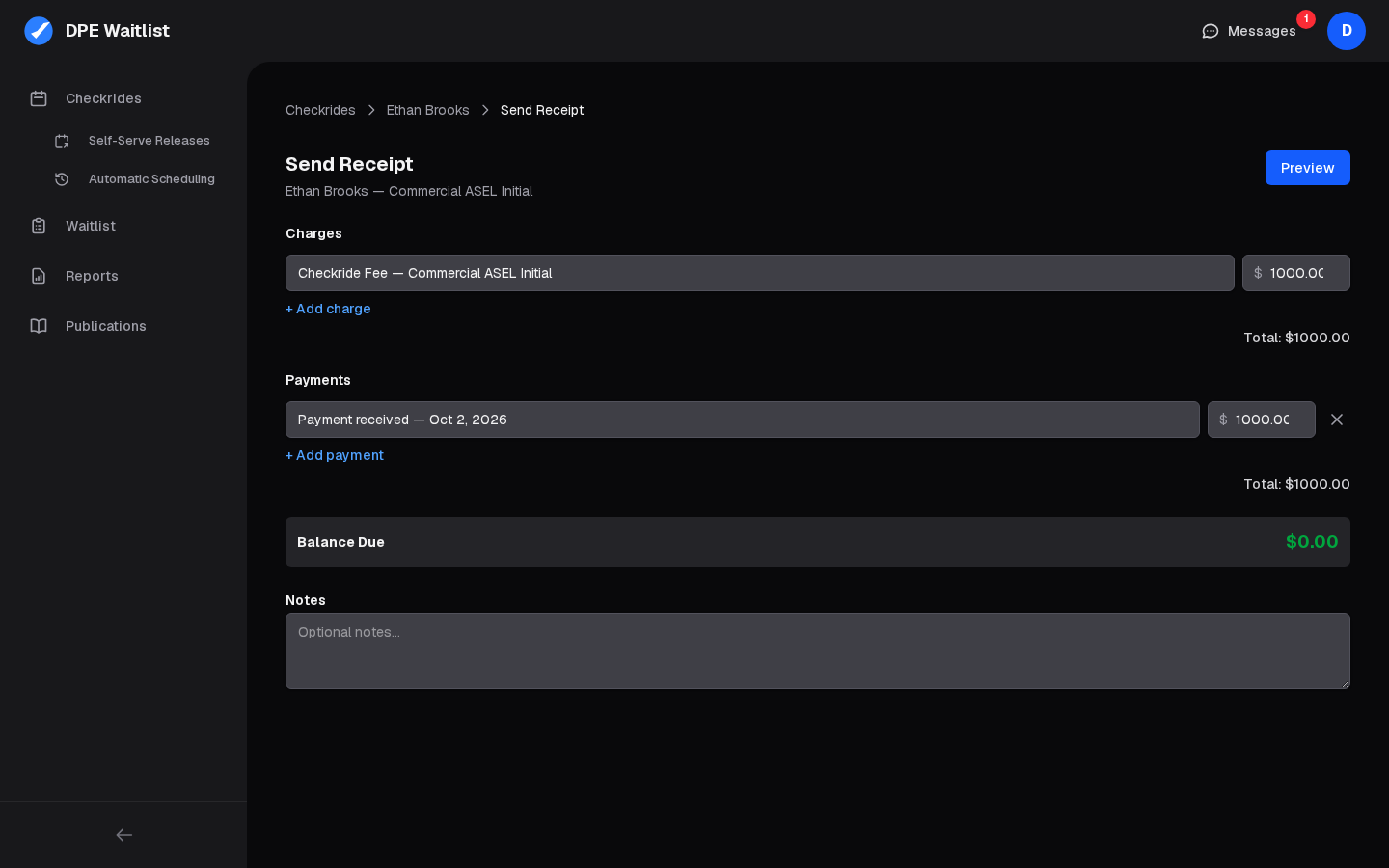The height and width of the screenshot is (868, 1389).
Task: Click the DPE Waitlist title text
Action: pyautogui.click(x=118, y=31)
